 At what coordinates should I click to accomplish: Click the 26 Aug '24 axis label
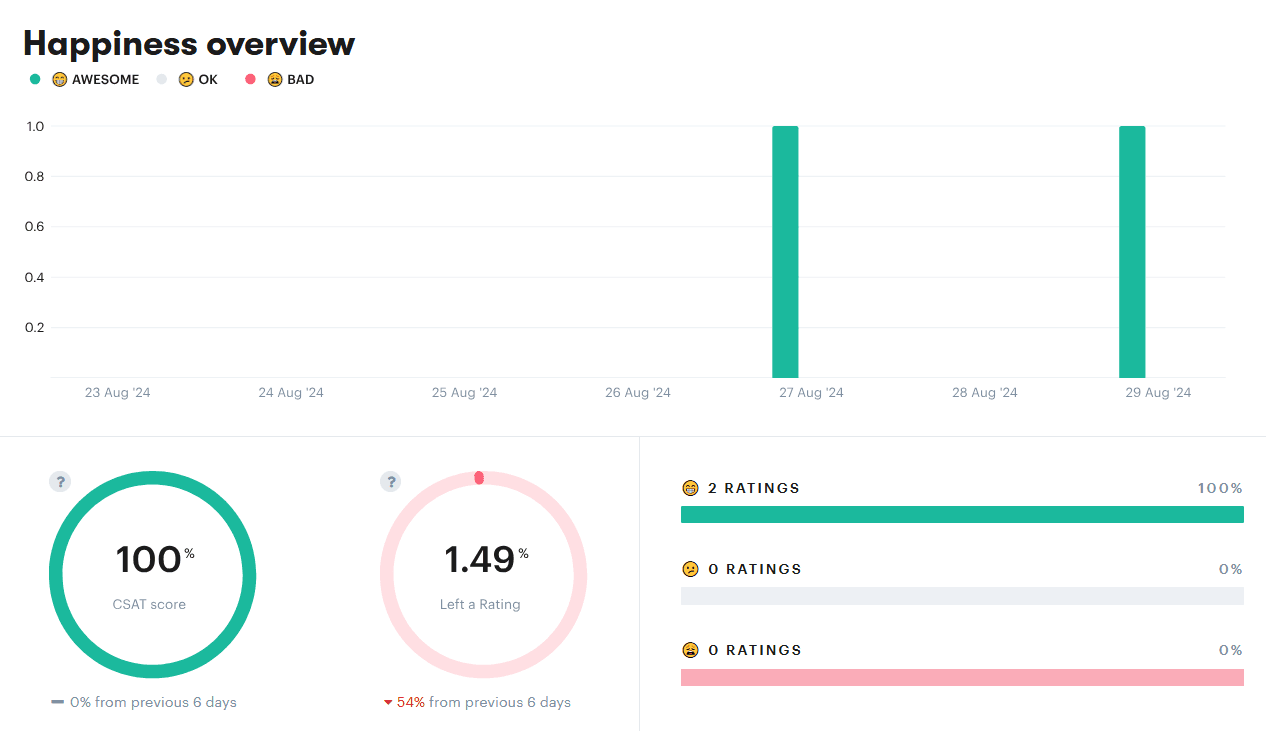[637, 392]
